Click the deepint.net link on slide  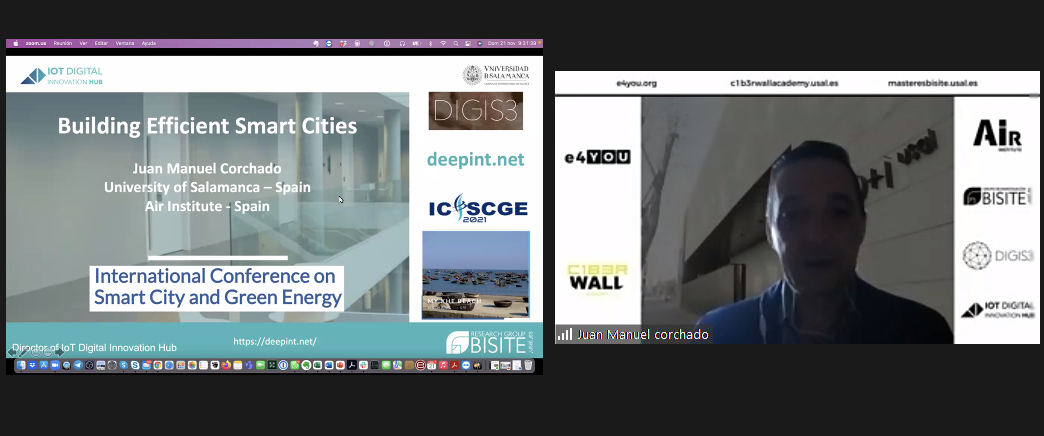[x=475, y=160]
